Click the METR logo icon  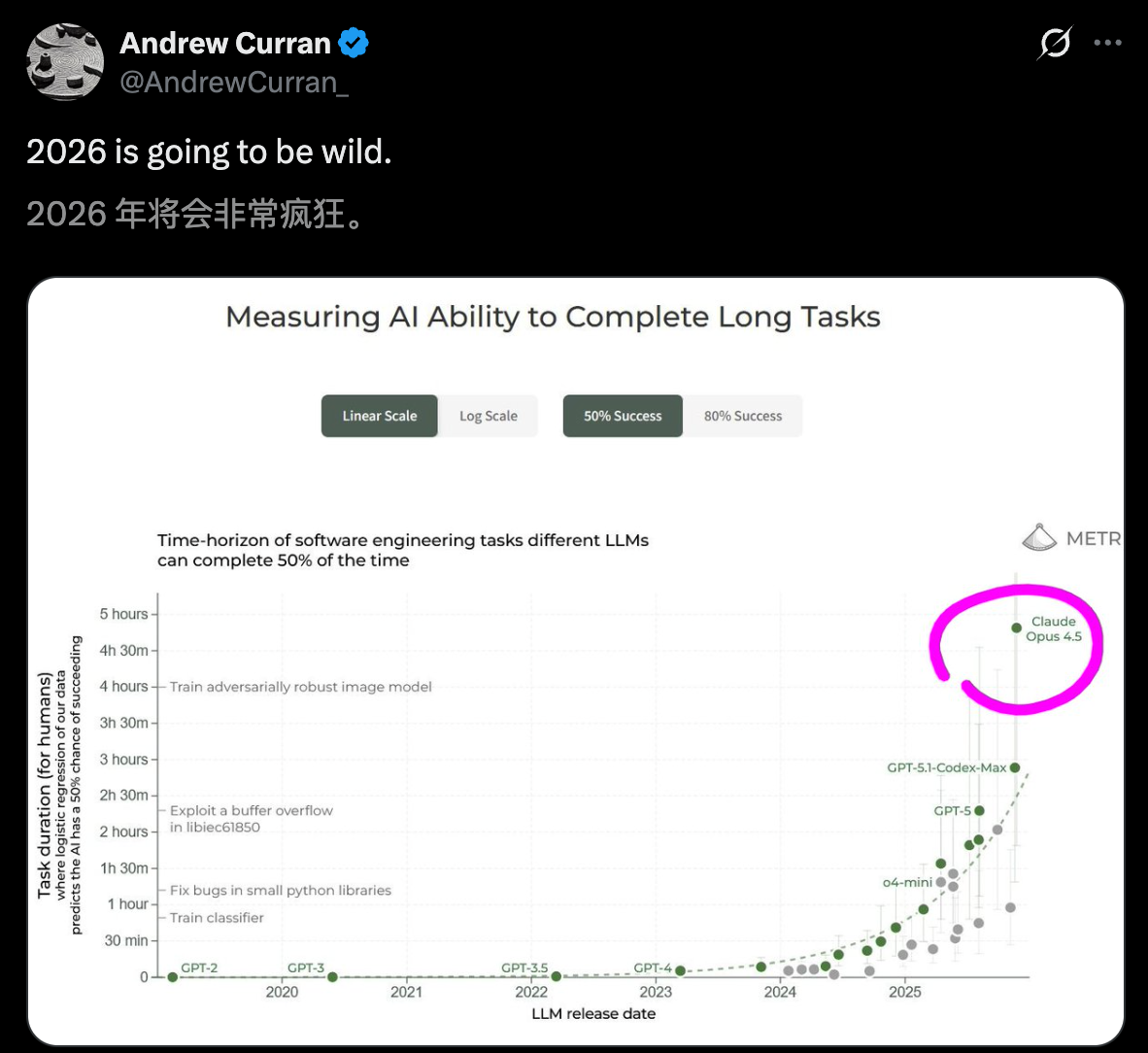tap(1039, 537)
